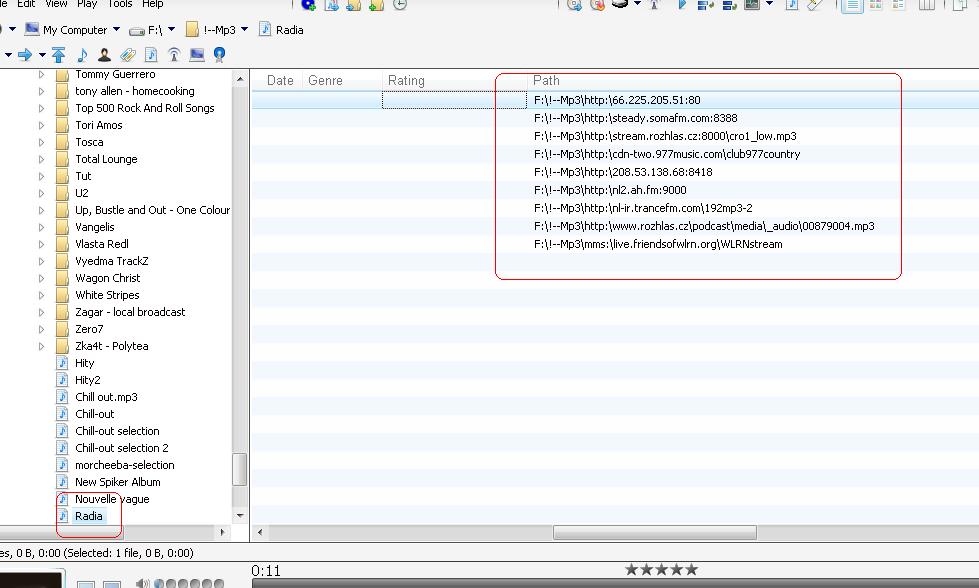Click the person silhouette toolbar icon
979x588 pixels.
tap(104, 54)
